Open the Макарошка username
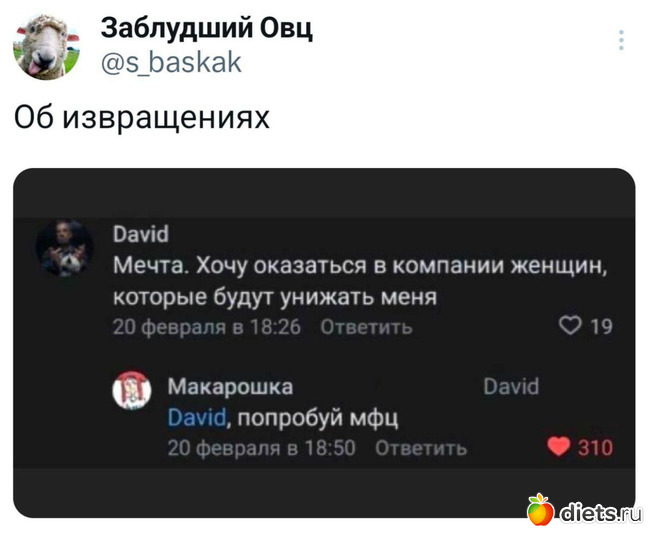The width and height of the screenshot is (650, 534). tap(230, 387)
